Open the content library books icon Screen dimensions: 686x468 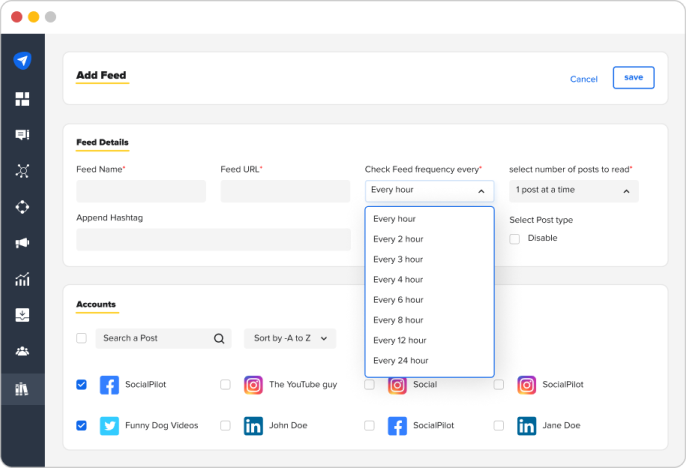click(22, 389)
